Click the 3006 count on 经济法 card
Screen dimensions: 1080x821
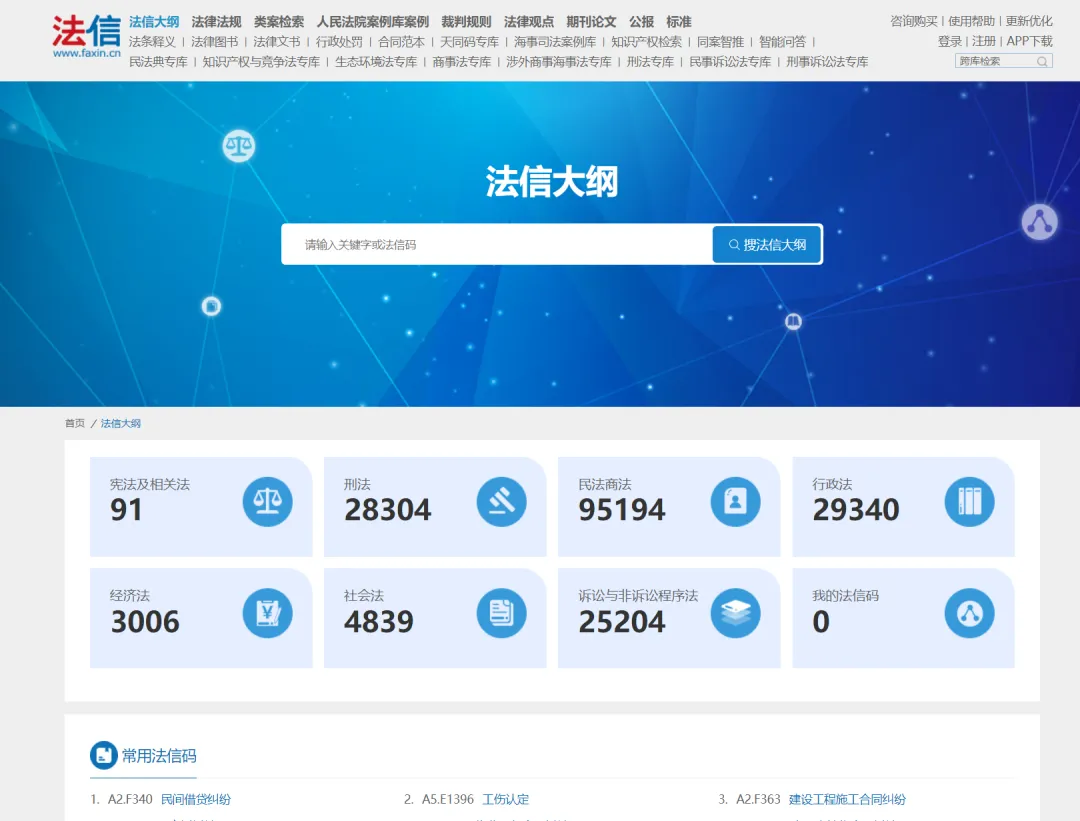(x=145, y=622)
